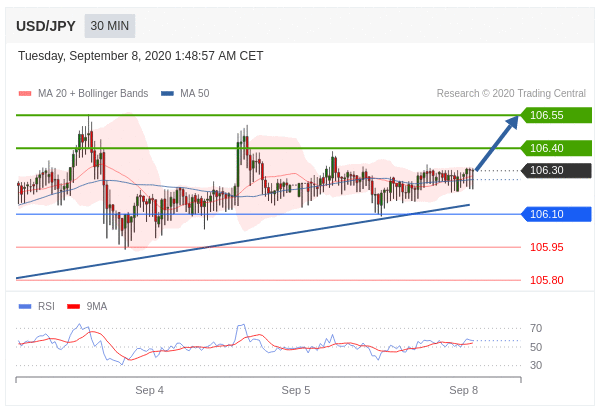Click the 105.95 support level label
The width and height of the screenshot is (600, 413).
tap(546, 247)
